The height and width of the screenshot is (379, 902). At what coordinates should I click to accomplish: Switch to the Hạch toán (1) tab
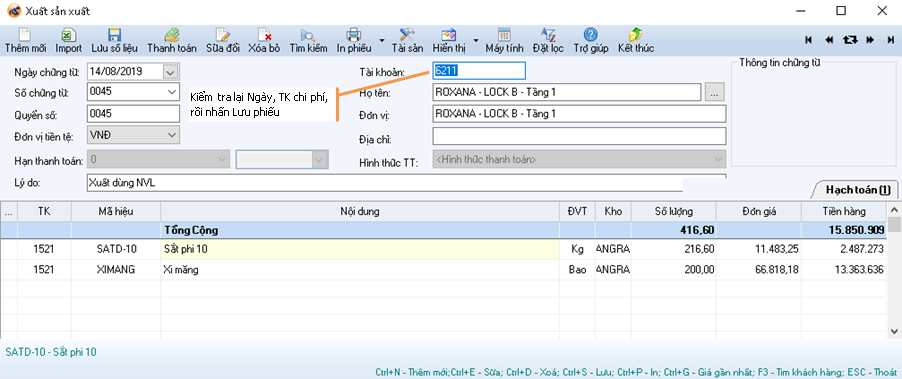[x=858, y=190]
